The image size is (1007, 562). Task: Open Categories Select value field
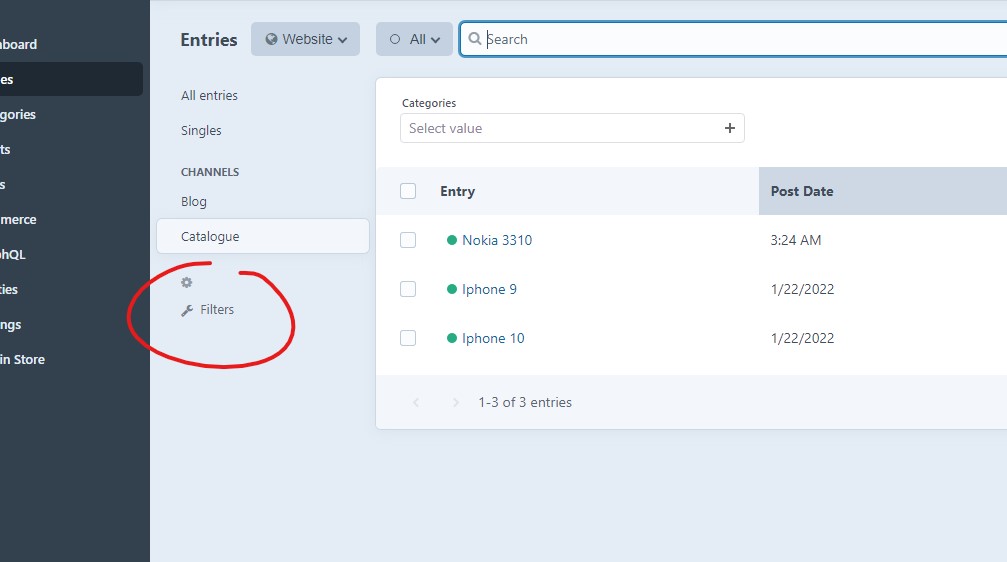point(572,128)
